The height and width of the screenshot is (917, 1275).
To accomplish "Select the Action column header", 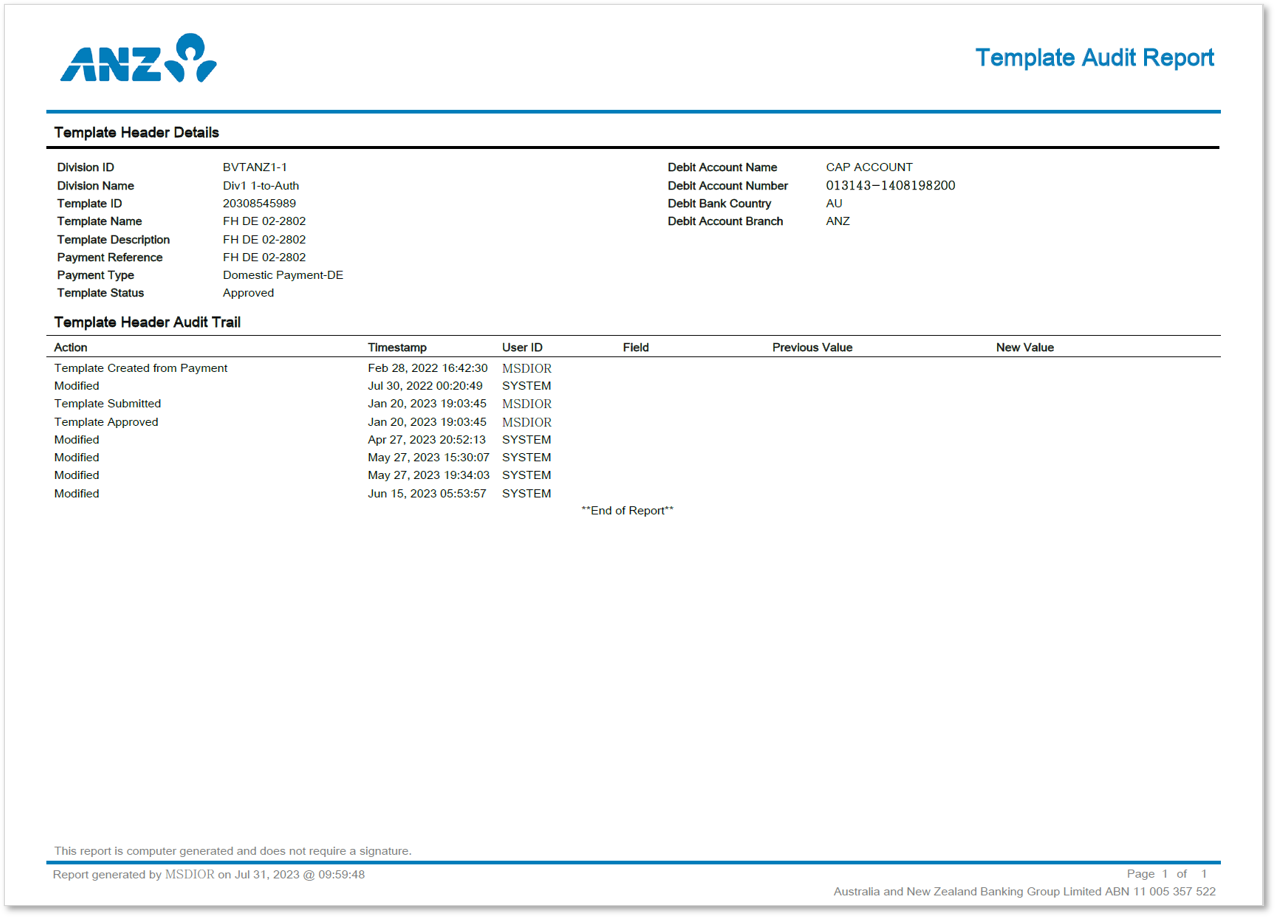I will 70,347.
